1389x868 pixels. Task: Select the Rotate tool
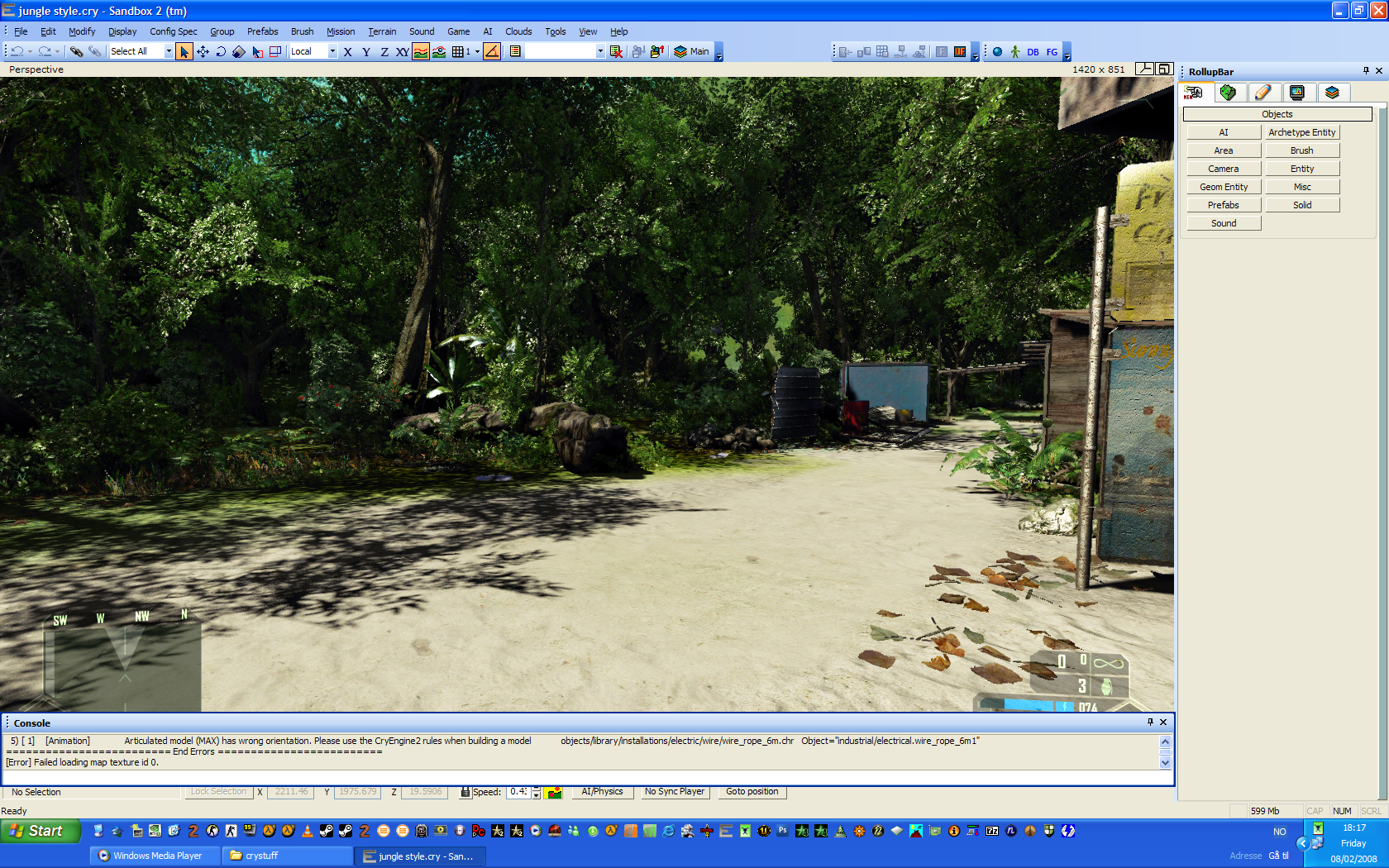(221, 51)
